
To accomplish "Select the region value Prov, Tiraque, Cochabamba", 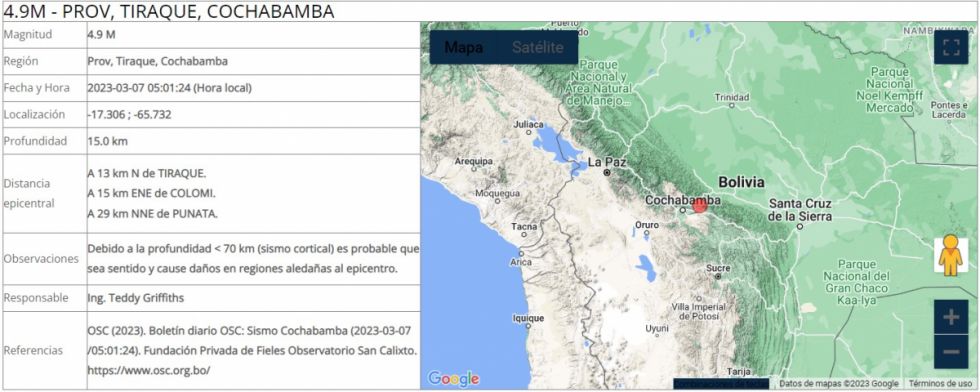I will pyautogui.click(x=158, y=61).
